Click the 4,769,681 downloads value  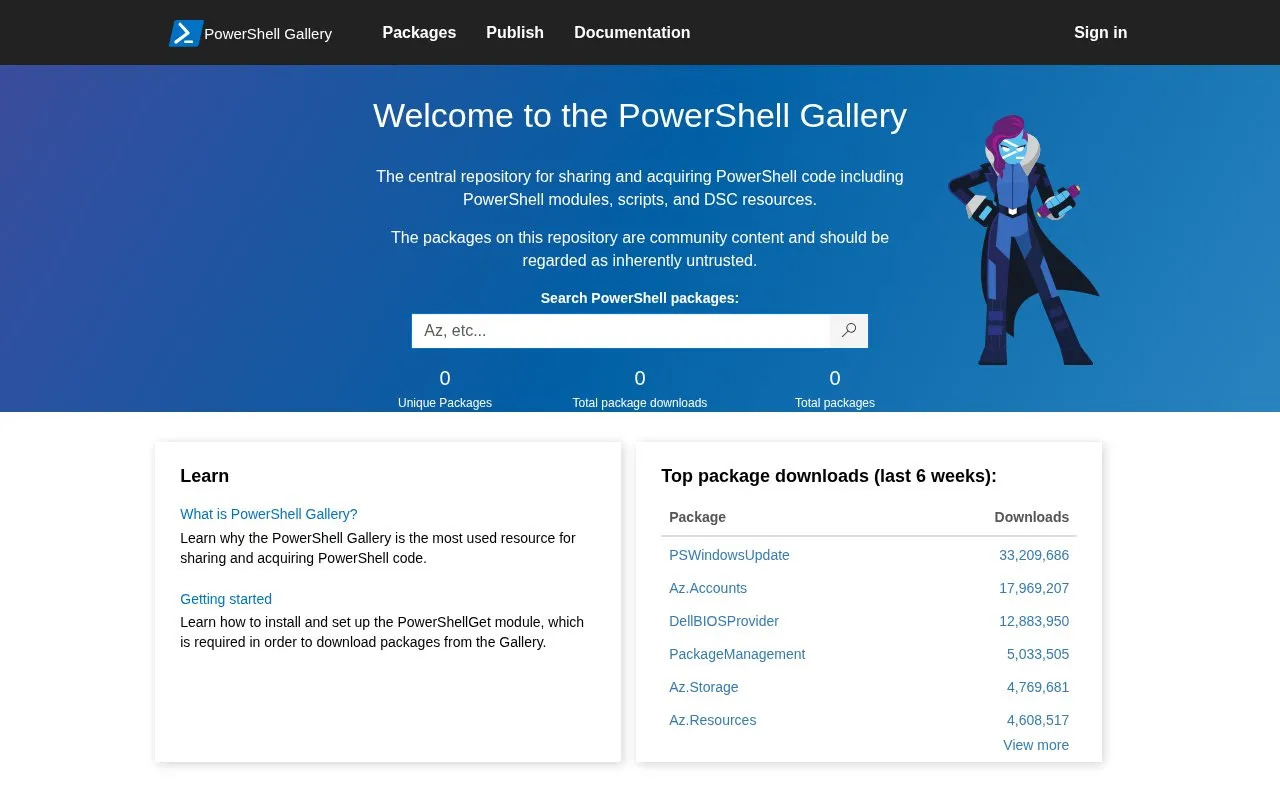pos(1038,687)
